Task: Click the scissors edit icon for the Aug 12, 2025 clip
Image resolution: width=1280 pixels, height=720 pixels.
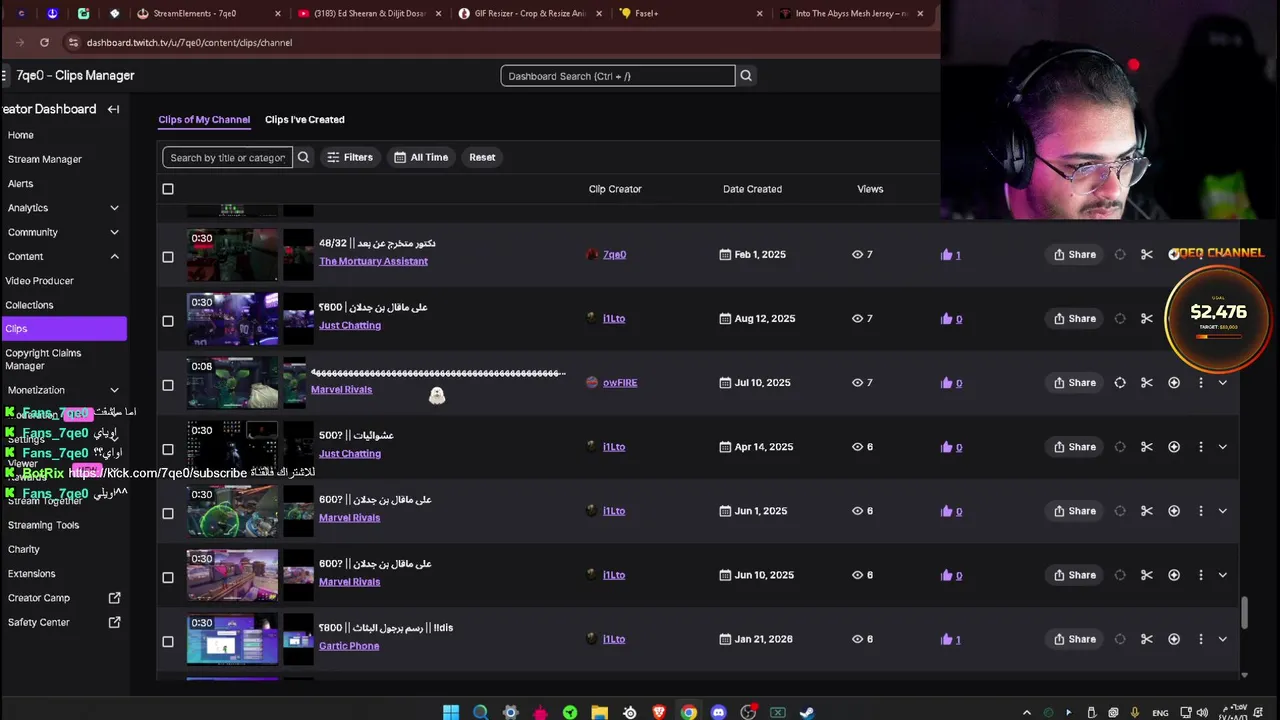Action: 1147,319
